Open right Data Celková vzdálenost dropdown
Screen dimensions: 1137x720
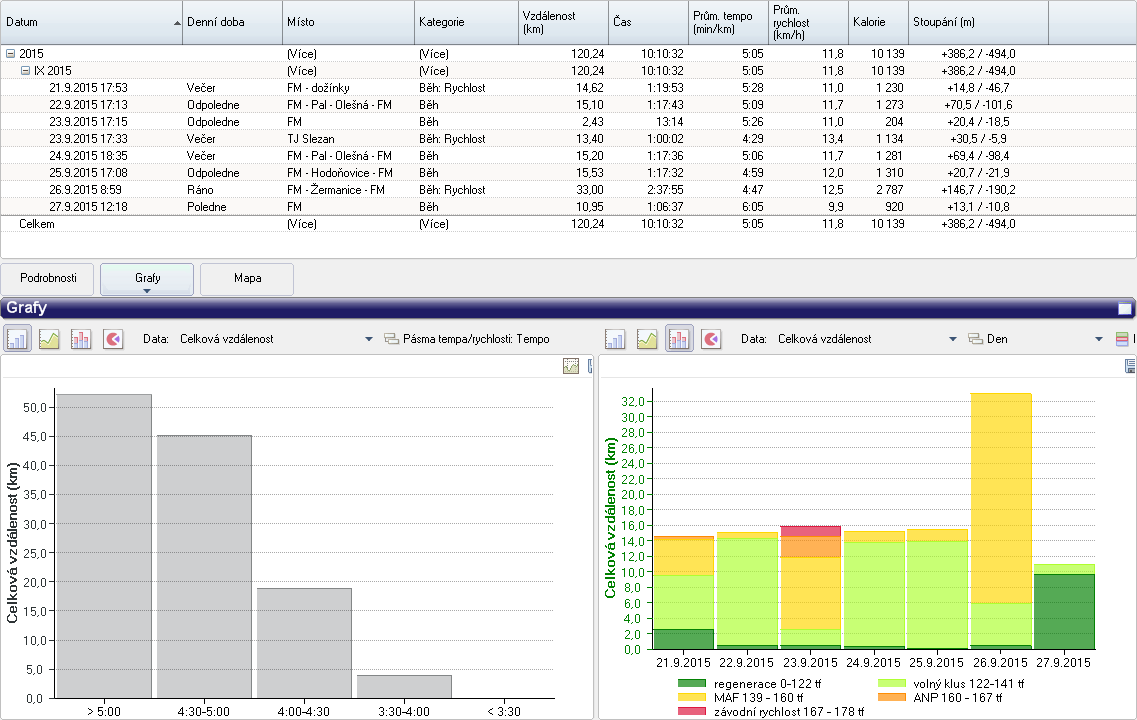point(953,339)
